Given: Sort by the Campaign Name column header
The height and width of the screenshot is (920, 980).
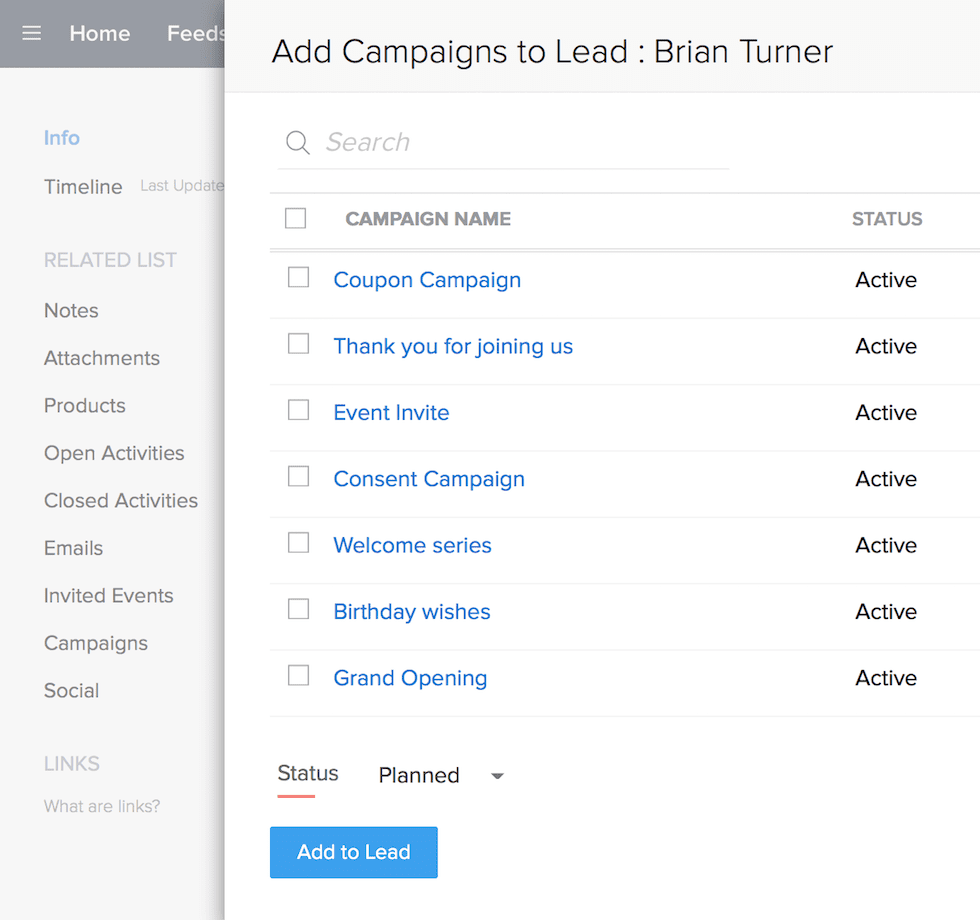Looking at the screenshot, I should point(428,219).
